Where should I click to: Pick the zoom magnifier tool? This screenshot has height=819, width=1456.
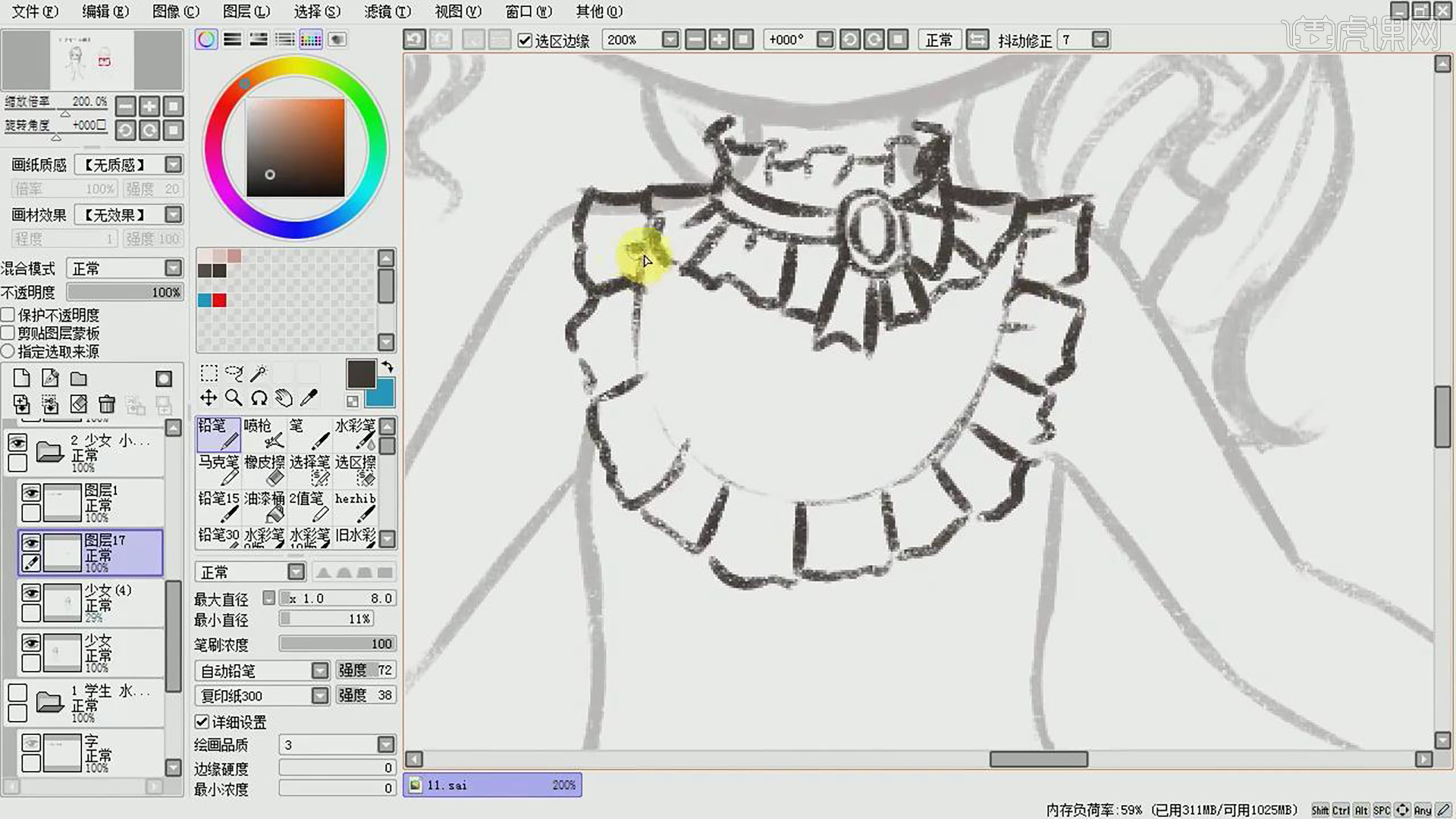tap(234, 398)
